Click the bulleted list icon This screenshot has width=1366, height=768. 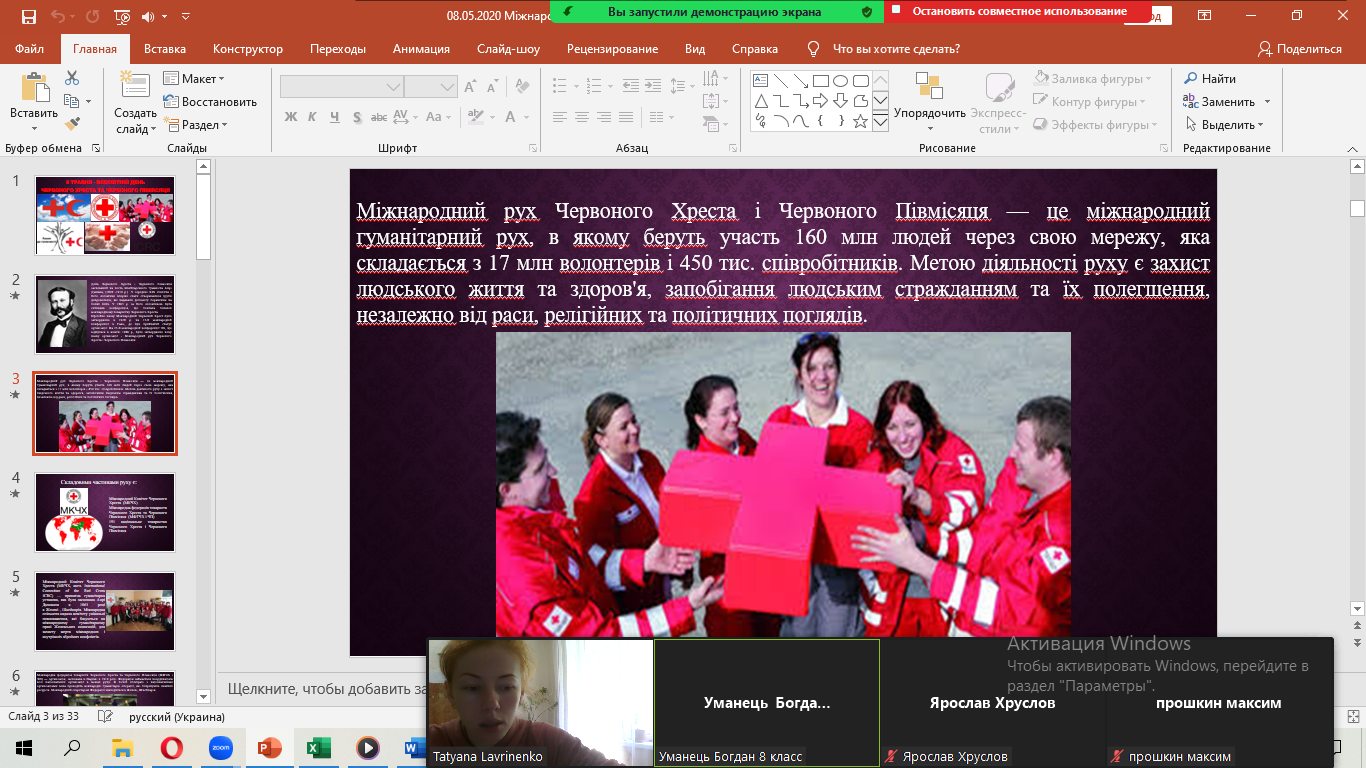tap(561, 86)
